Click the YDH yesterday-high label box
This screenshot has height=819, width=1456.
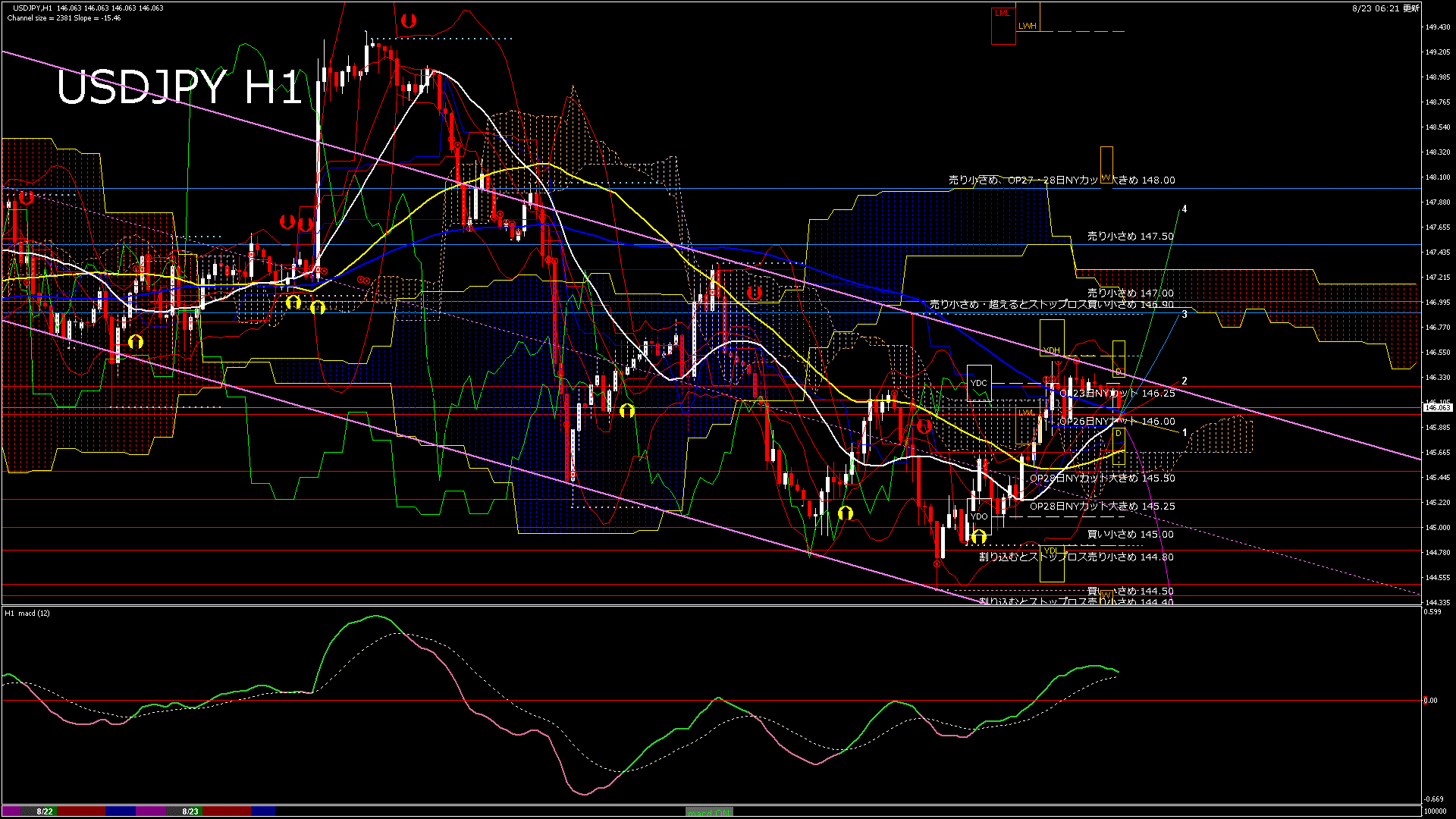click(1052, 350)
